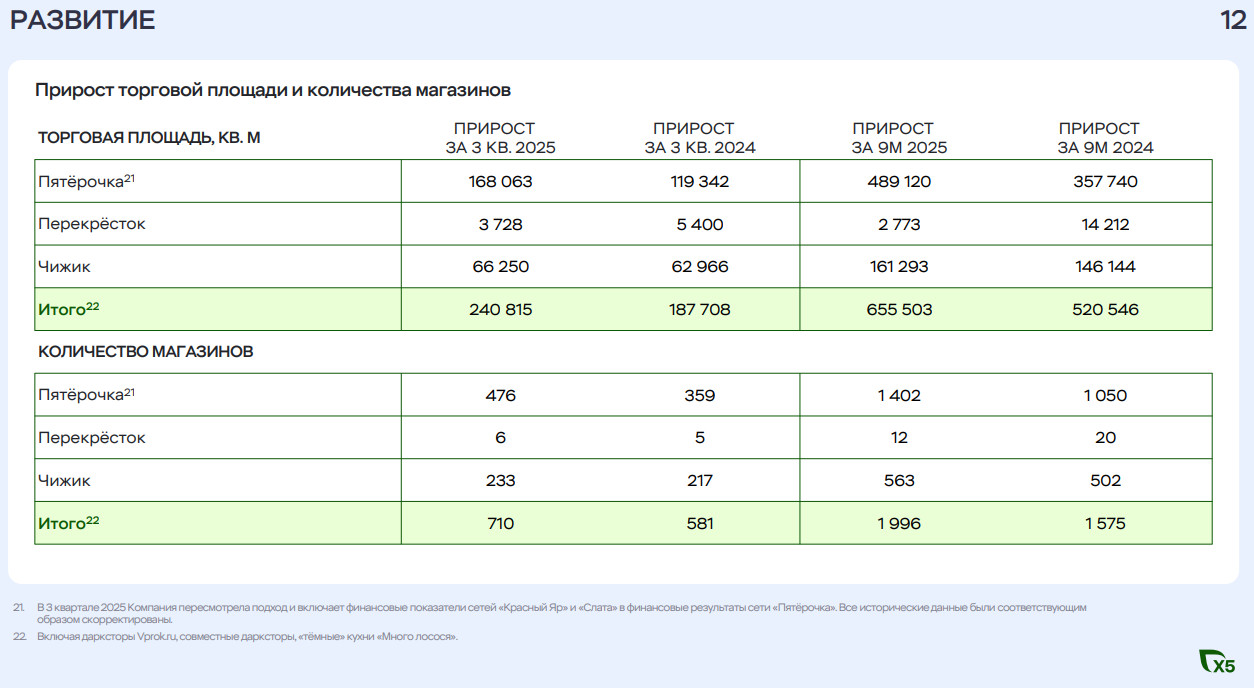Select column header "ПРИРОСТ ЗА 3 КВ. 2025"

[500, 138]
